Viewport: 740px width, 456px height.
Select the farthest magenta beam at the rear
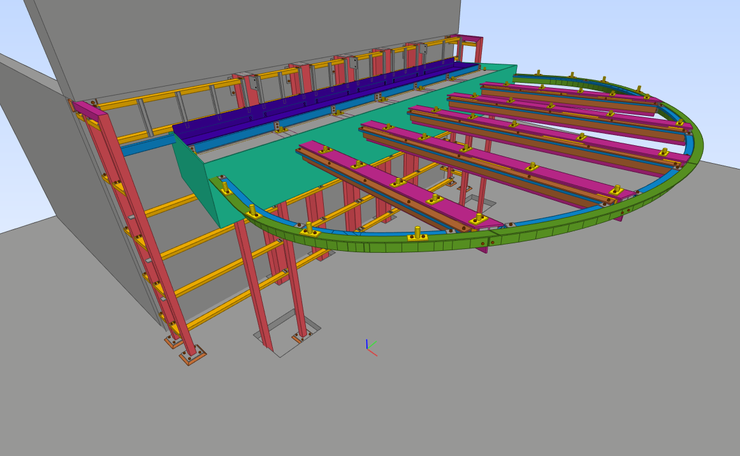pos(560,93)
